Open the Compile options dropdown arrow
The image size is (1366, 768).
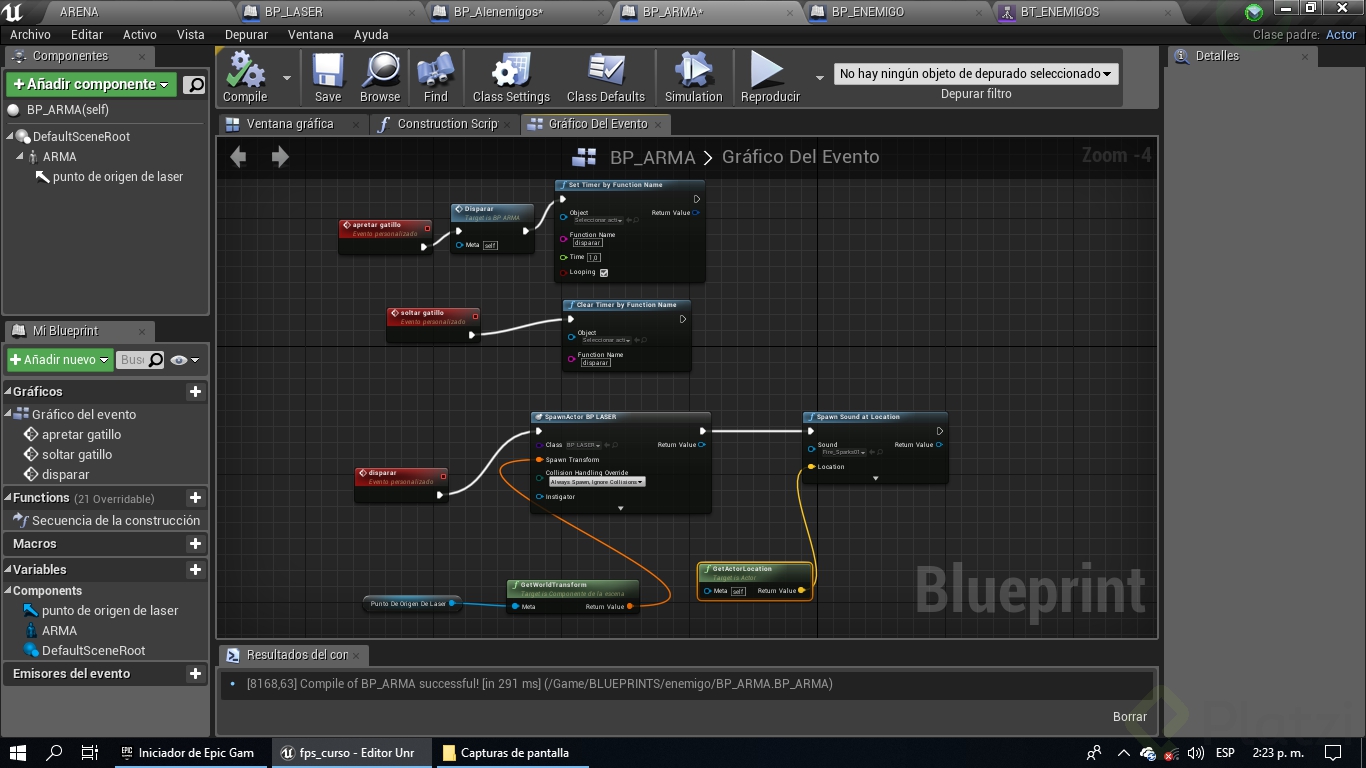[x=287, y=77]
